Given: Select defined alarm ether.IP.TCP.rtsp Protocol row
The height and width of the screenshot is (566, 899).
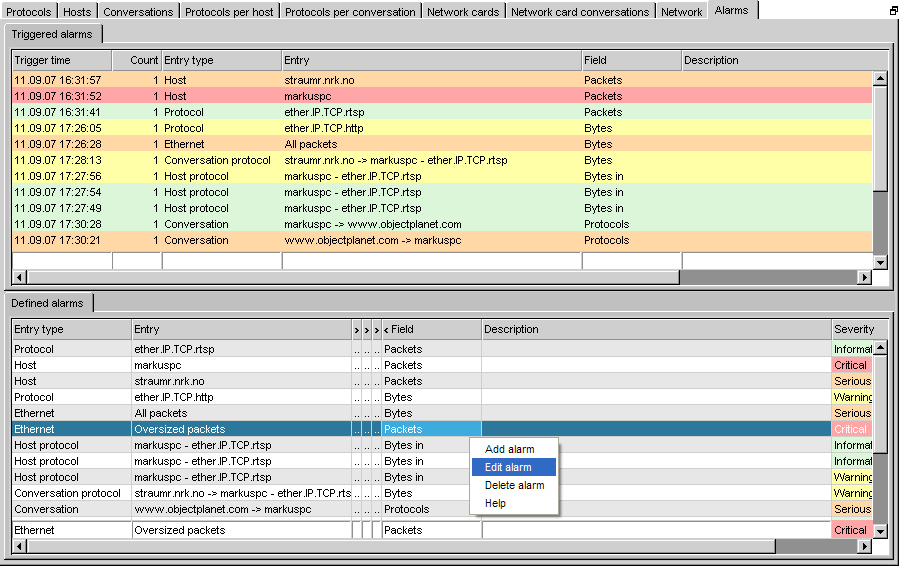Looking at the screenshot, I should coord(442,349).
